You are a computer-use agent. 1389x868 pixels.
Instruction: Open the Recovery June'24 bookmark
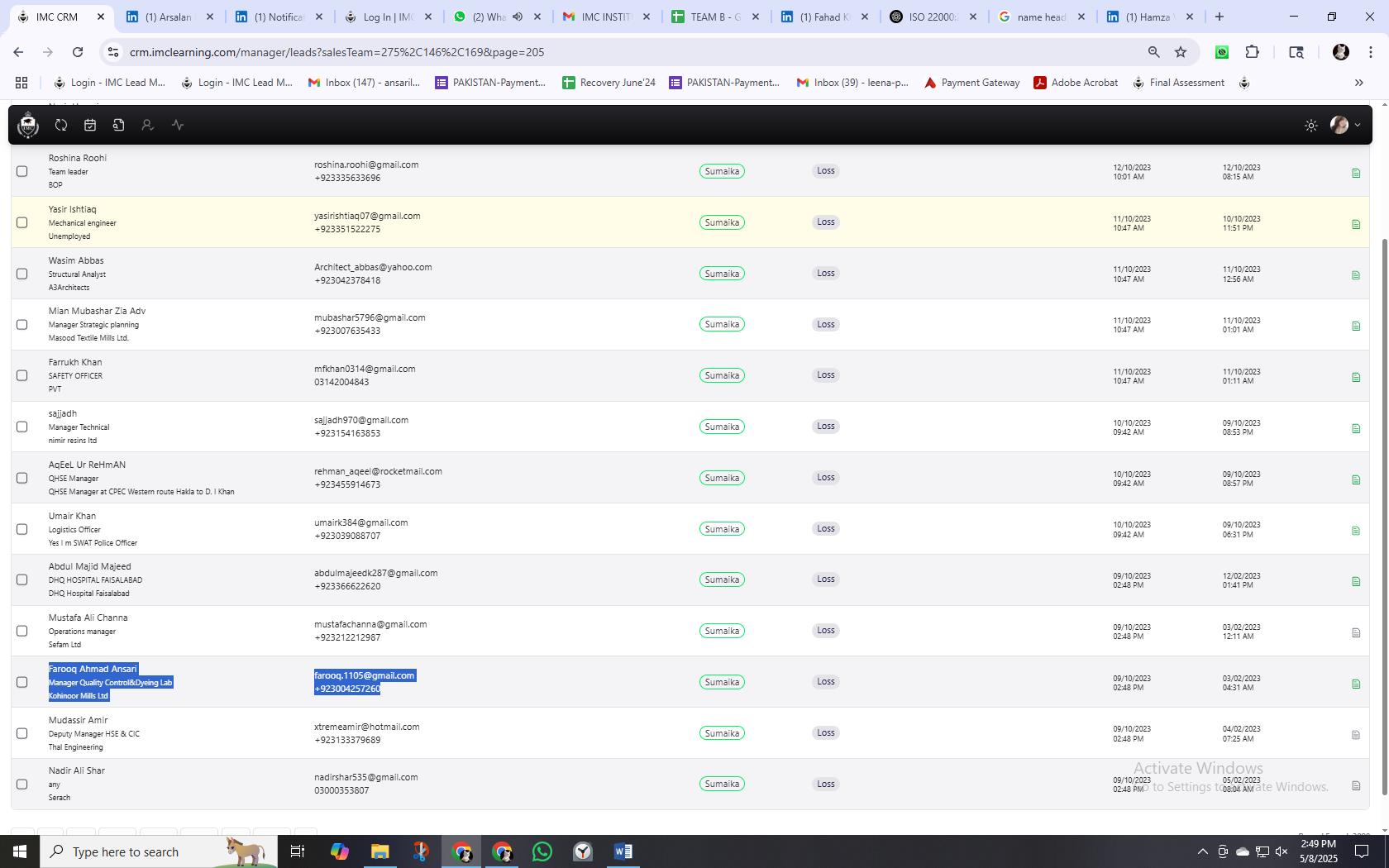(609, 83)
